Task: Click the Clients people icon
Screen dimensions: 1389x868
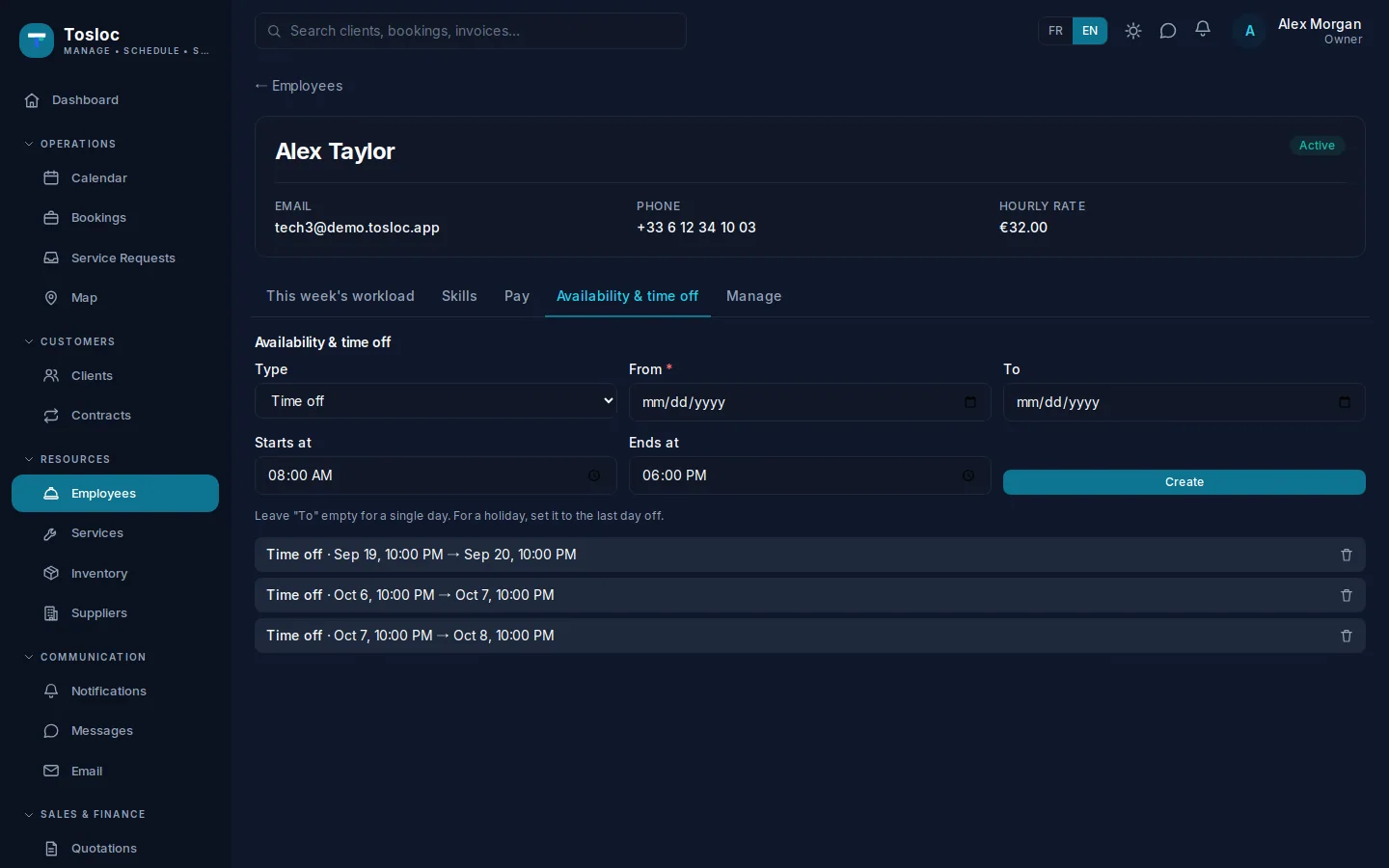Action: point(51,376)
